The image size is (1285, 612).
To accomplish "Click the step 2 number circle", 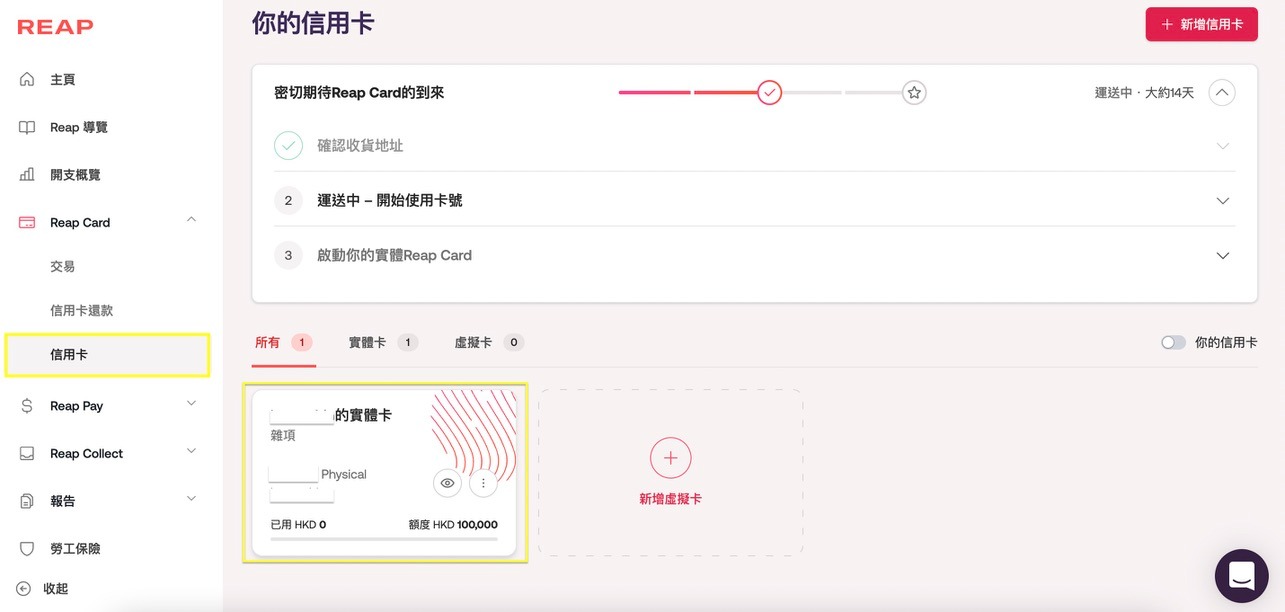I will point(288,201).
